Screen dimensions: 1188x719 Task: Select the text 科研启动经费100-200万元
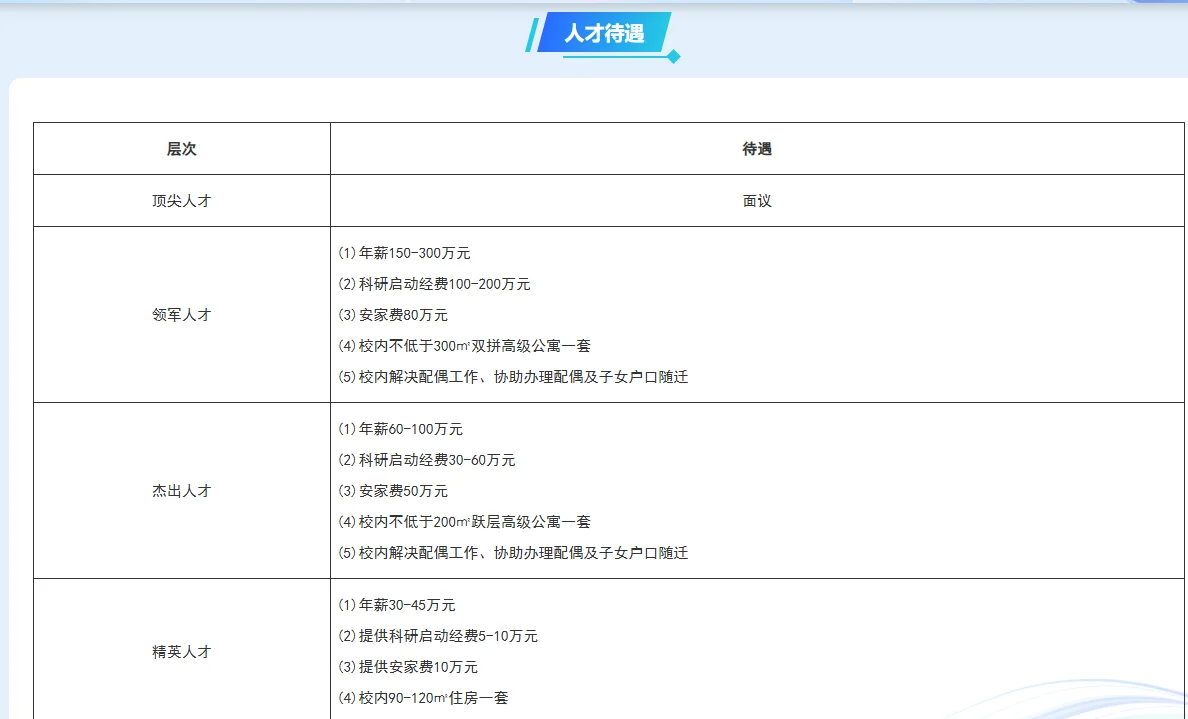(x=445, y=284)
